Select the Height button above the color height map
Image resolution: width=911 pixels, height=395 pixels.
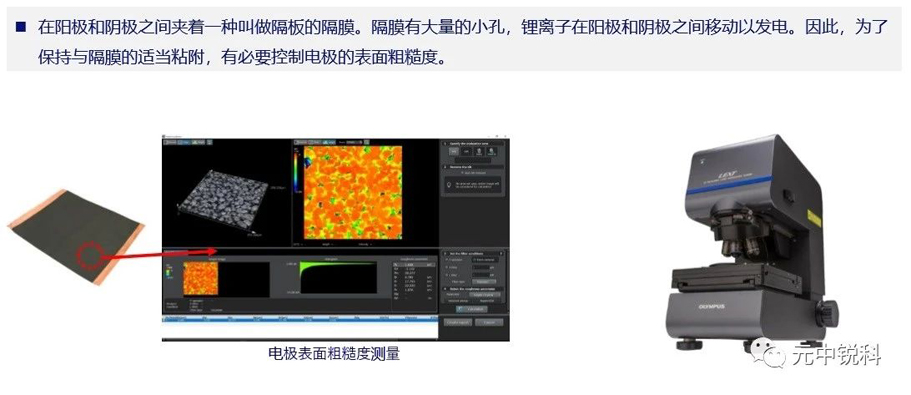pos(329,142)
